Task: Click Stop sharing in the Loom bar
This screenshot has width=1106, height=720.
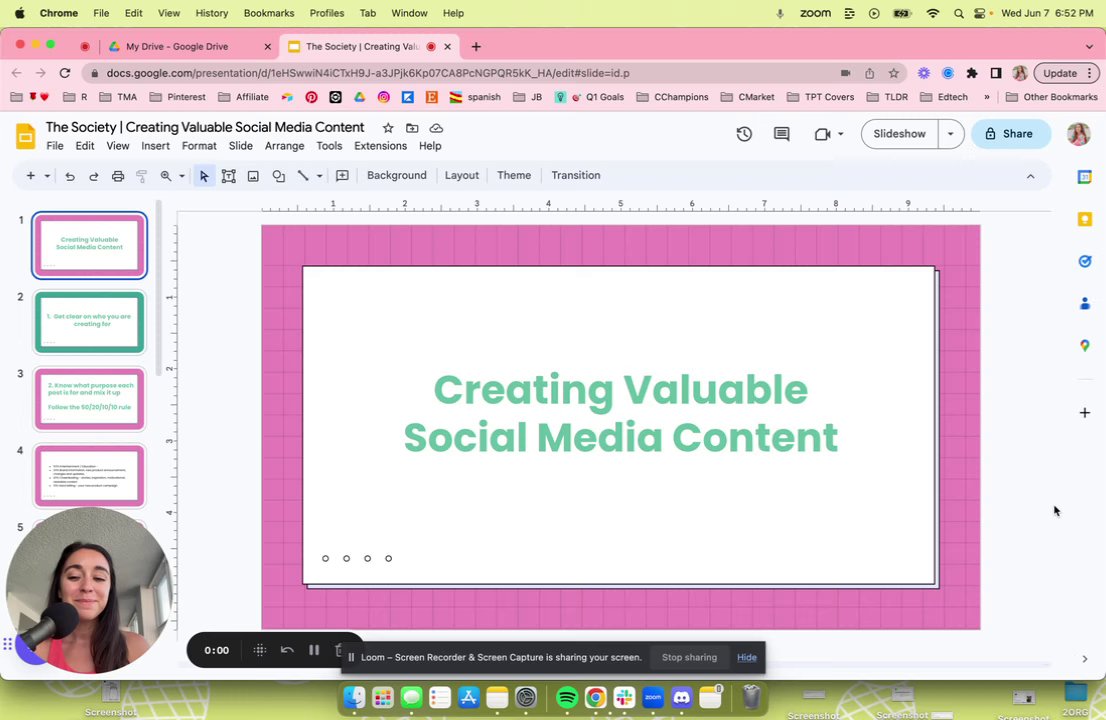Action: (689, 657)
